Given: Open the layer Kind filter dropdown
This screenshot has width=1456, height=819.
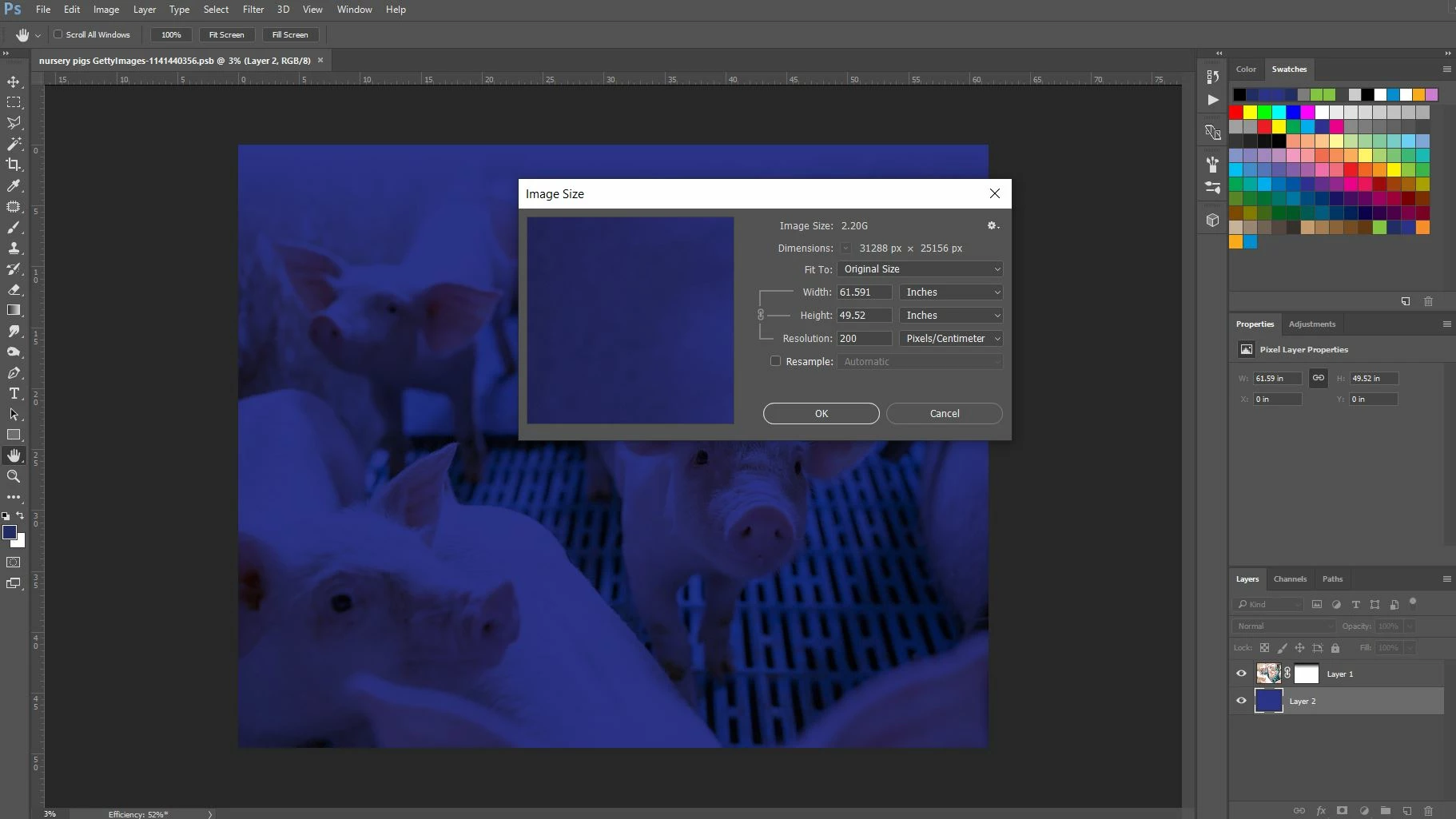Looking at the screenshot, I should pos(1268,604).
